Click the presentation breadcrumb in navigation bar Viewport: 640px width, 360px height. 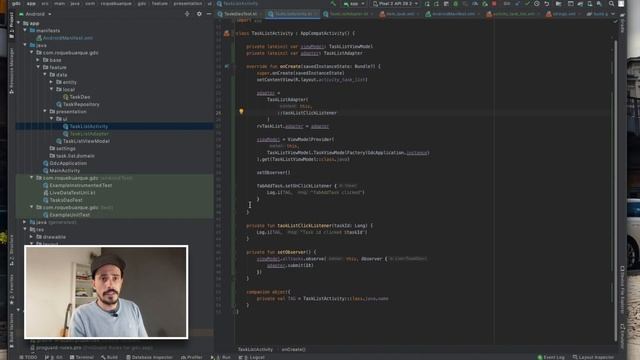(187, 4)
